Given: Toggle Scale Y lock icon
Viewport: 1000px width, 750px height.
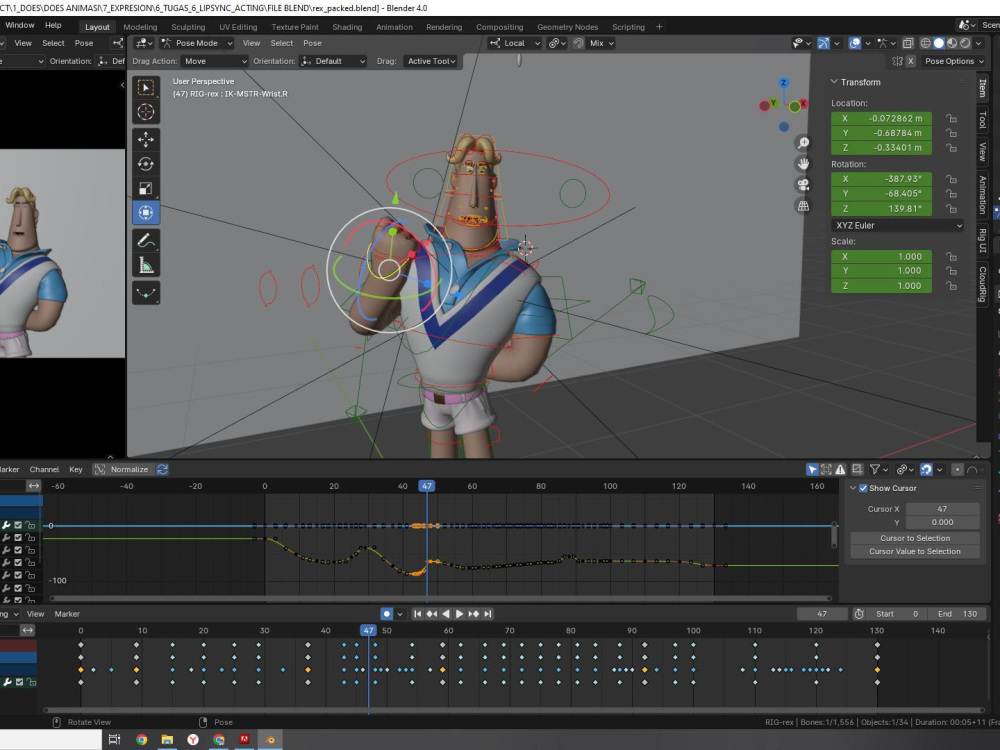Looking at the screenshot, I should coord(951,271).
